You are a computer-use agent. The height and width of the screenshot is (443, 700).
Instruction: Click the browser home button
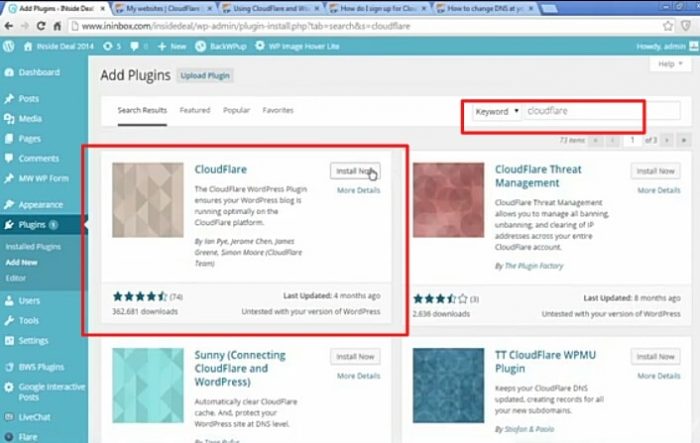[57, 26]
